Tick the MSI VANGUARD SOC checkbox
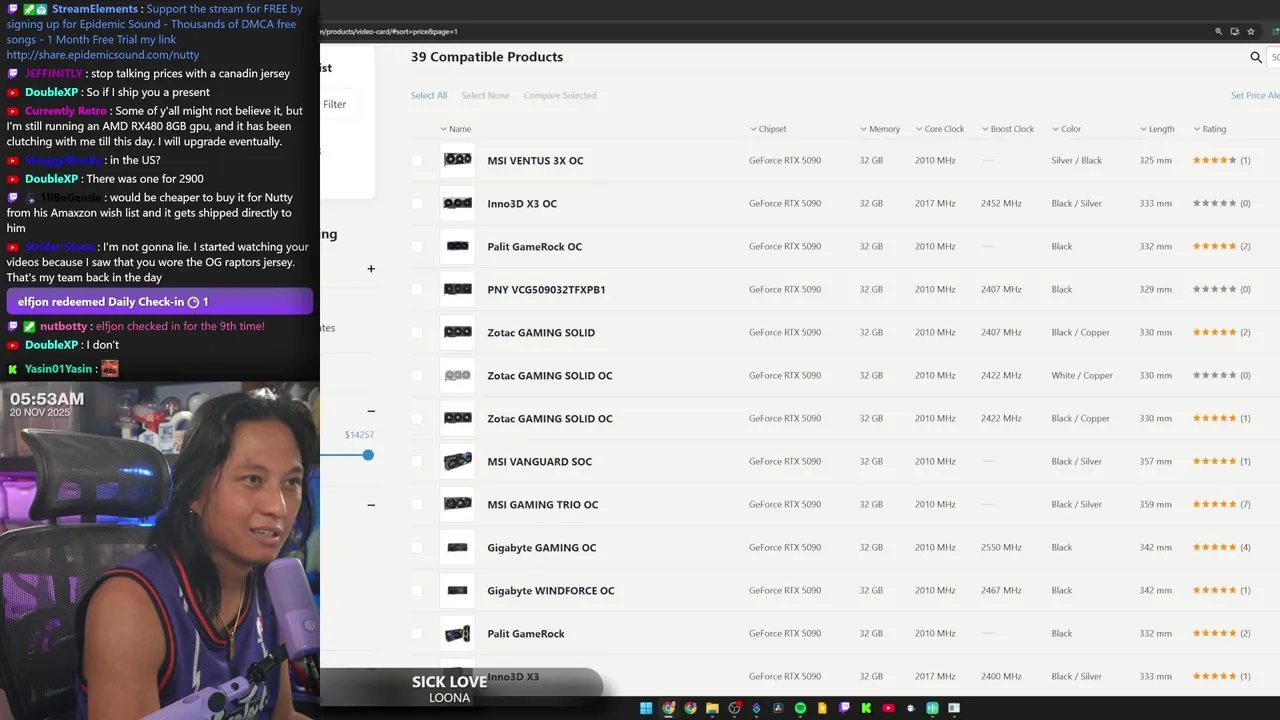Viewport: 1280px width, 720px height. click(x=417, y=461)
